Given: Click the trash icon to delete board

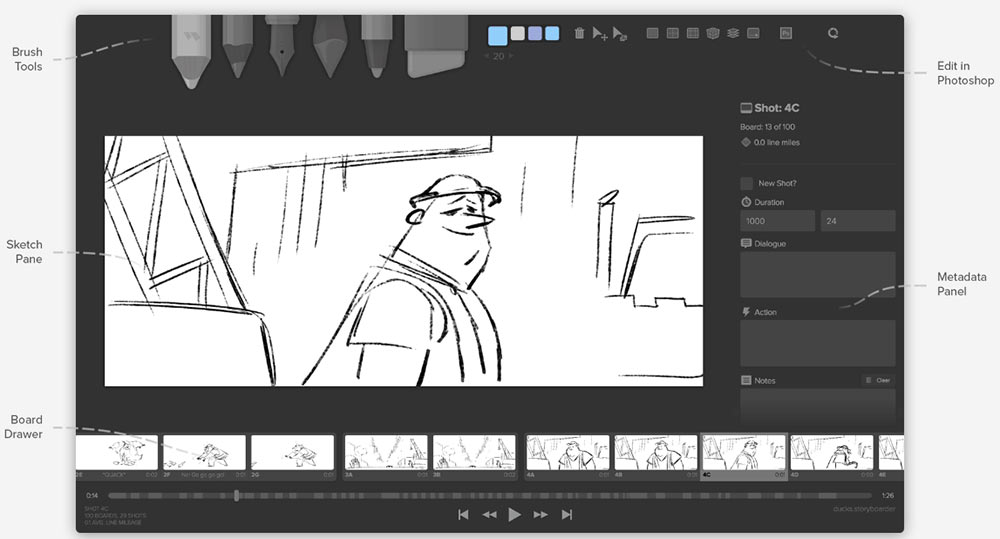Looking at the screenshot, I should click(x=579, y=34).
